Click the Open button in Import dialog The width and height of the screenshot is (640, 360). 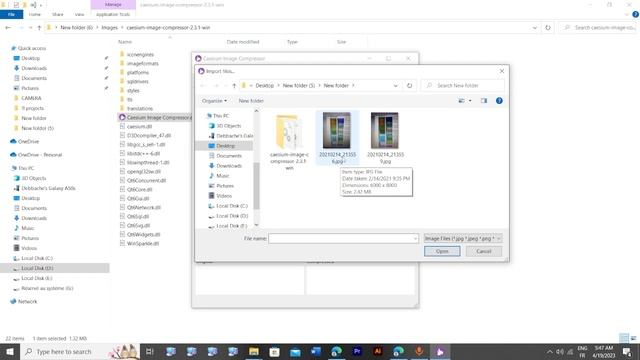pos(442,251)
